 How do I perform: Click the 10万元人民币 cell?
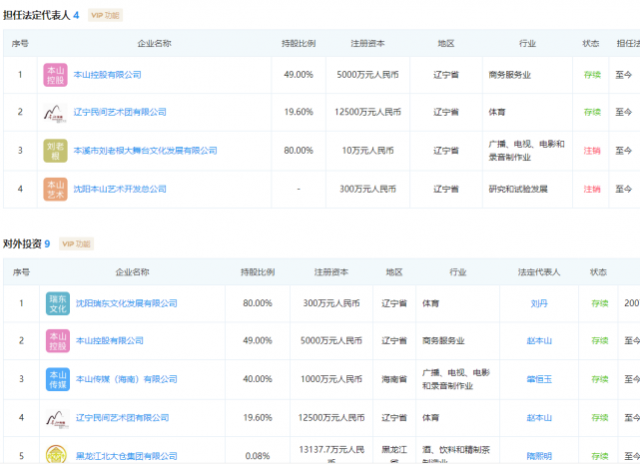[x=367, y=151]
